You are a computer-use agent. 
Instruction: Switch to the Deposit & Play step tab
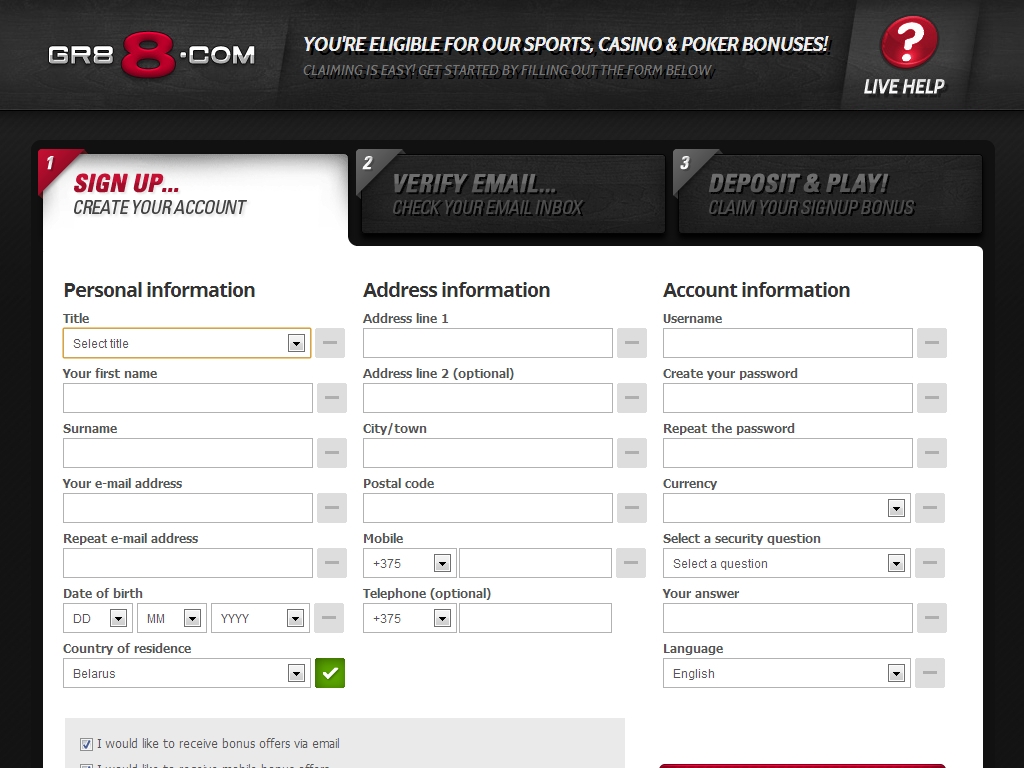pyautogui.click(x=828, y=195)
